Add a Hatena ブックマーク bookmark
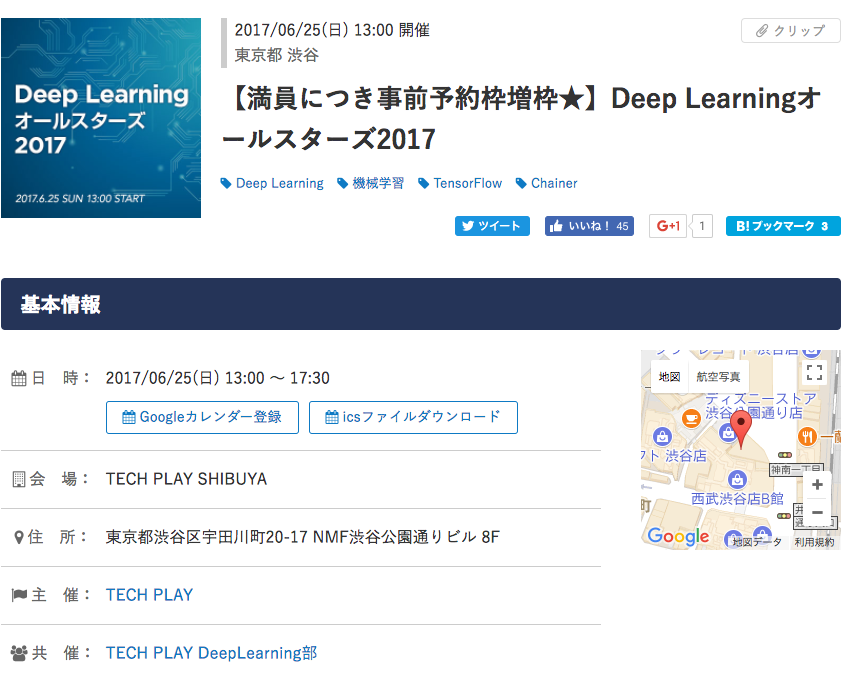 [x=783, y=226]
